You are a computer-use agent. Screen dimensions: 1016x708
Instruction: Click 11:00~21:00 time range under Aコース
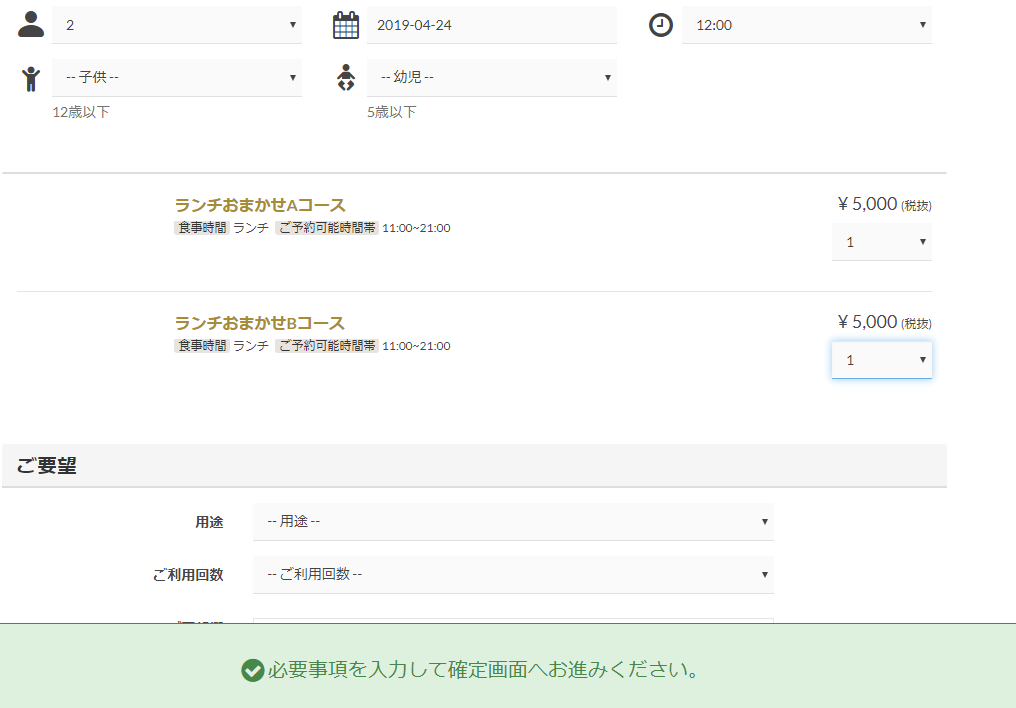pyautogui.click(x=416, y=228)
